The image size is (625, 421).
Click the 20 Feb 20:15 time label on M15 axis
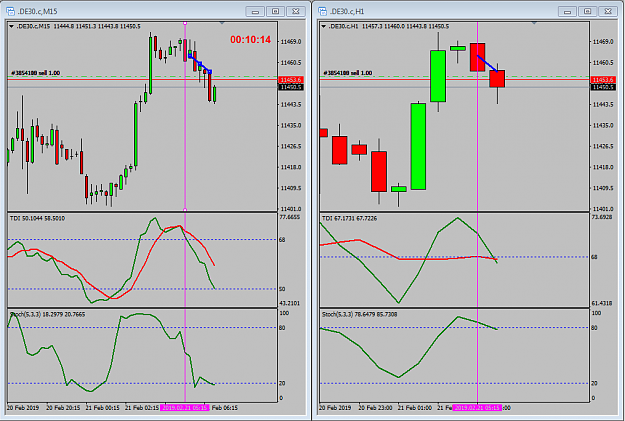(63, 408)
